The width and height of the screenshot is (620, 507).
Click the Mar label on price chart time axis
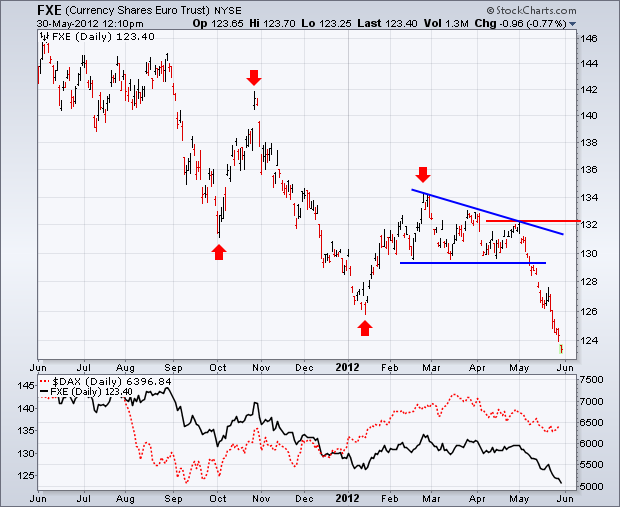431,368
